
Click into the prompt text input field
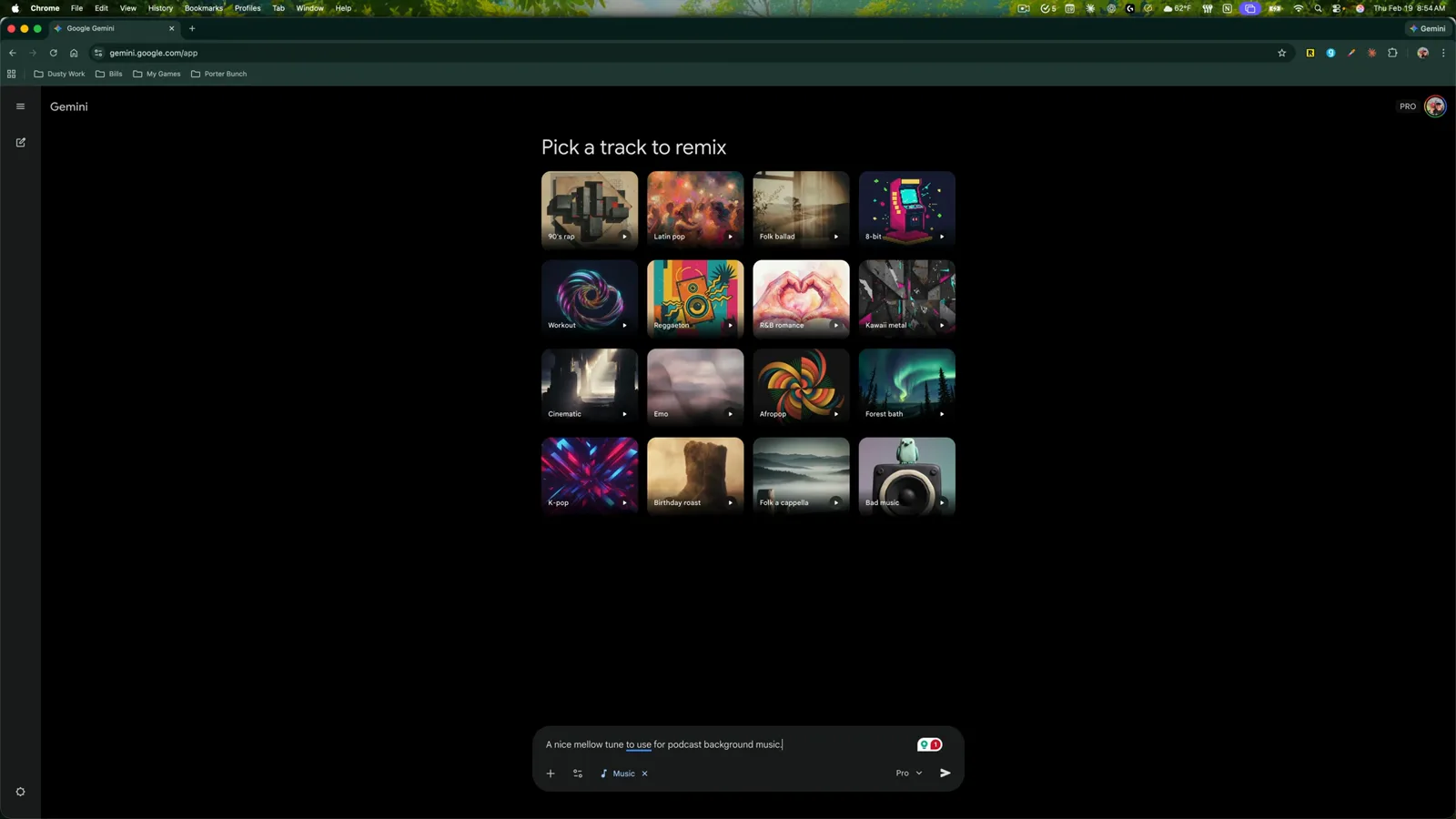tap(728, 744)
